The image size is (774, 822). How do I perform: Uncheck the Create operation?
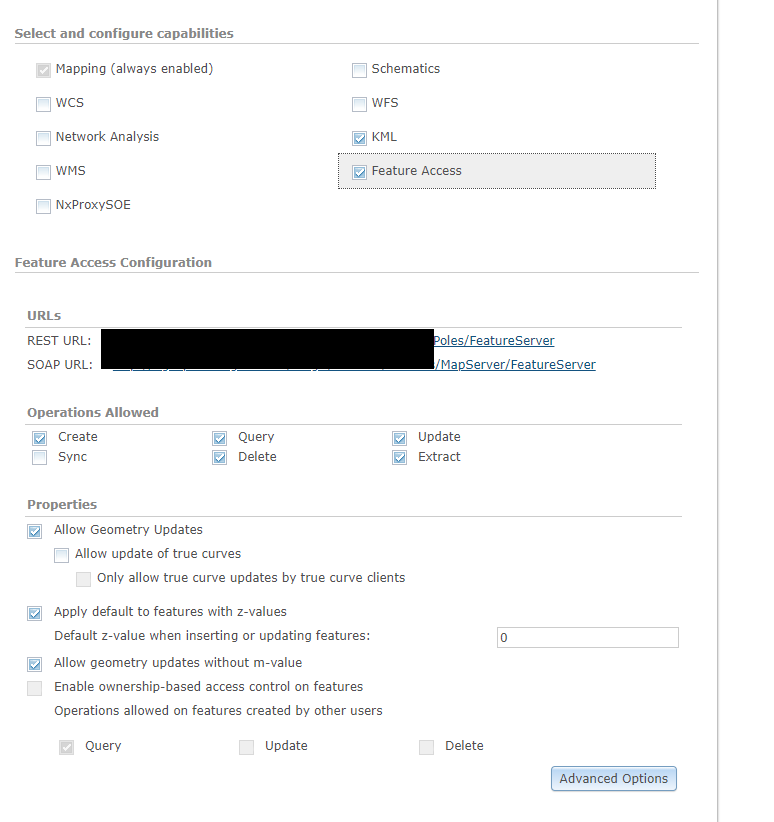tap(39, 438)
